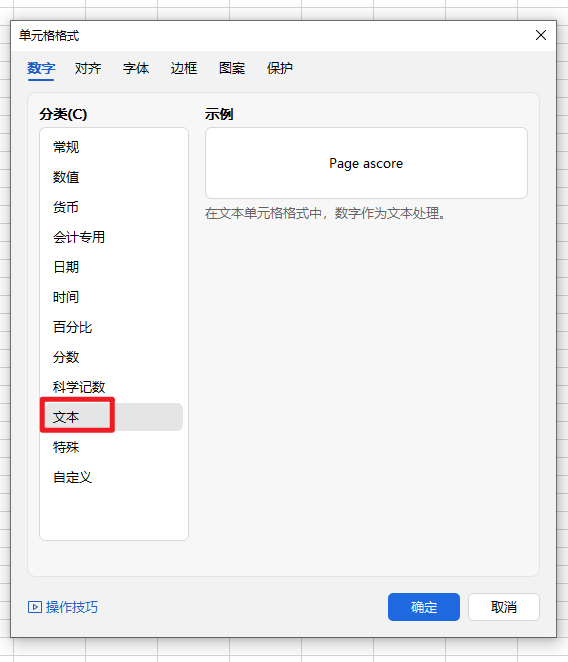Select the 文本 category
Image resolution: width=568 pixels, height=662 pixels.
pos(114,417)
